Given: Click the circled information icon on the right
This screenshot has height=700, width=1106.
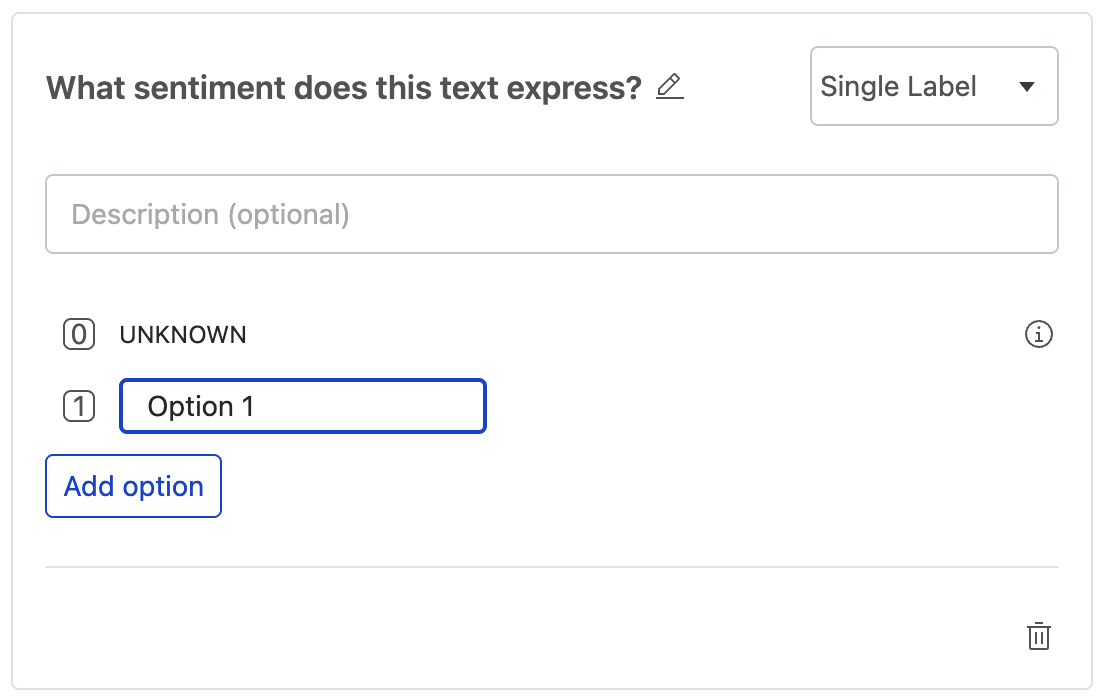Looking at the screenshot, I should coord(1039,334).
